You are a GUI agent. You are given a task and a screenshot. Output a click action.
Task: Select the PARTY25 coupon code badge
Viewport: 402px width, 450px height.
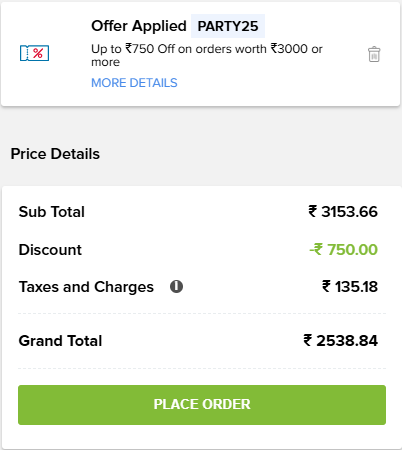click(228, 26)
